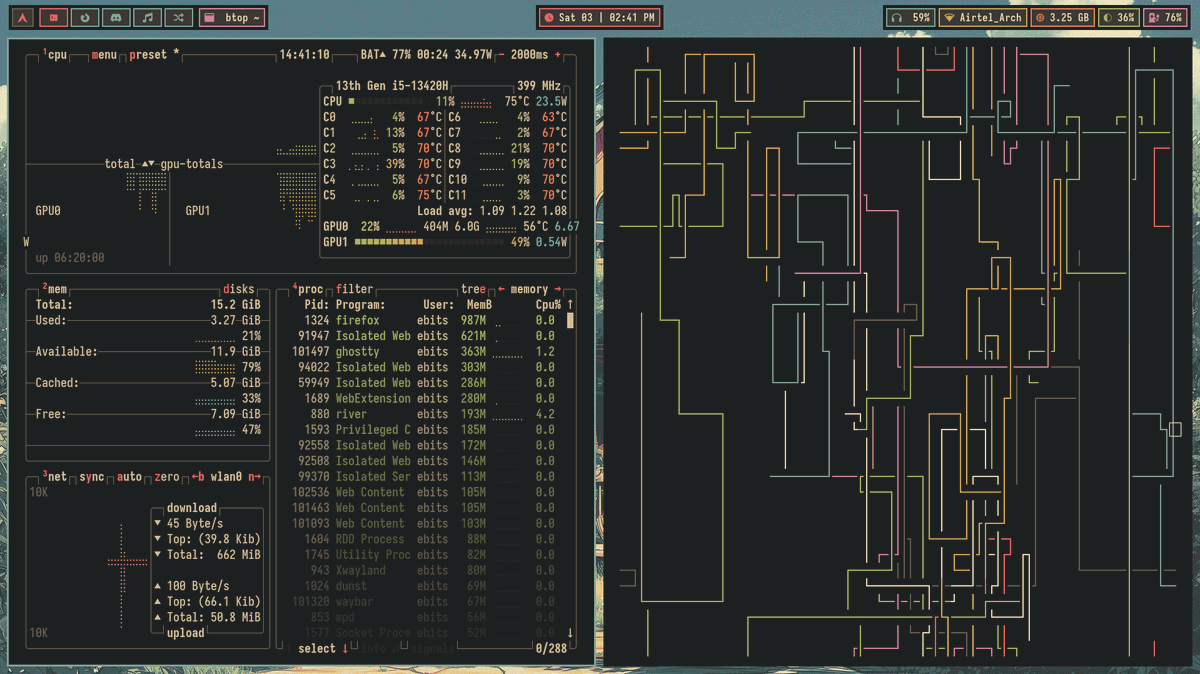1200x674 pixels.
Task: Select previous network interface with ←b
Action: [198, 477]
